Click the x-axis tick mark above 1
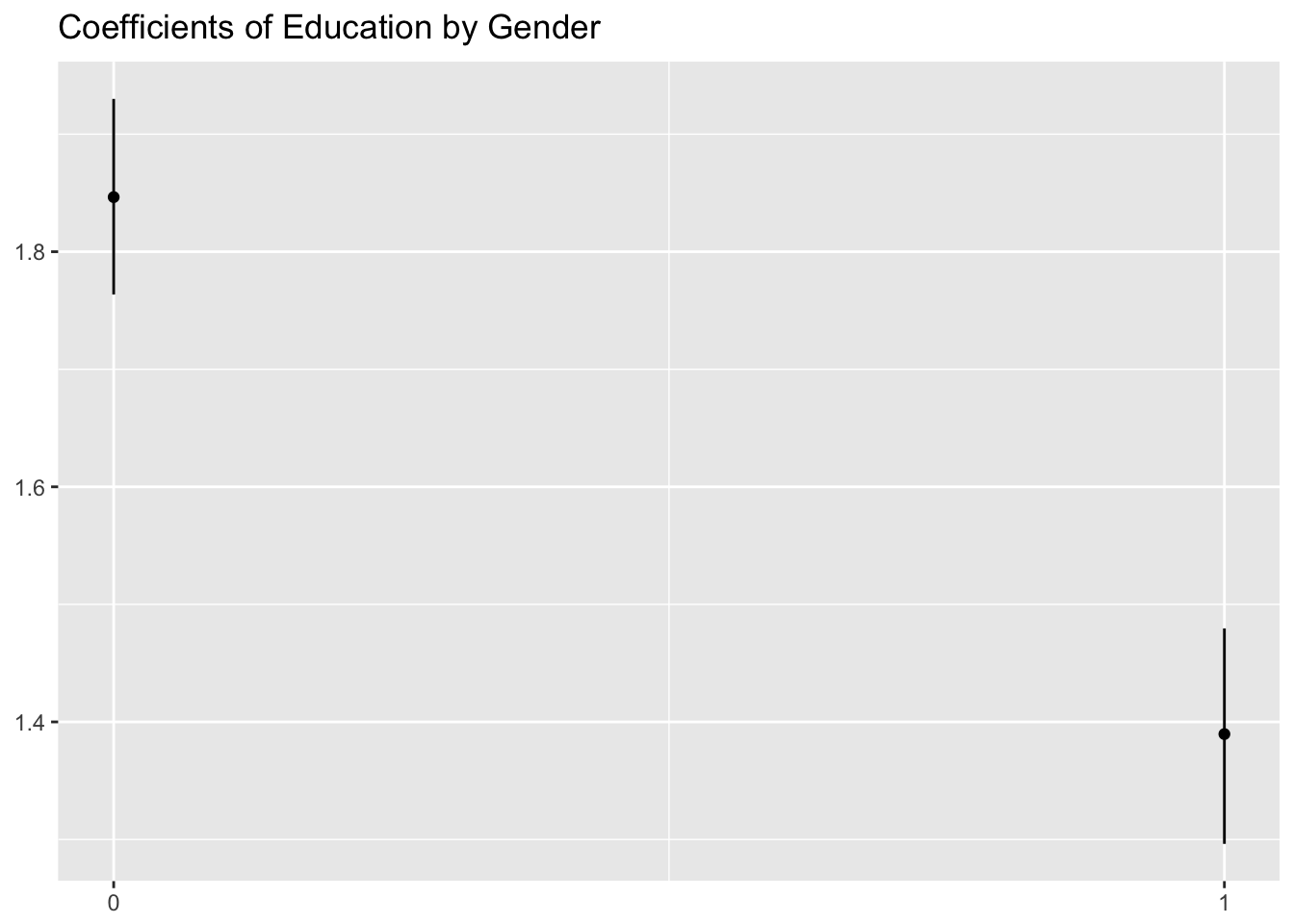 point(1224,885)
